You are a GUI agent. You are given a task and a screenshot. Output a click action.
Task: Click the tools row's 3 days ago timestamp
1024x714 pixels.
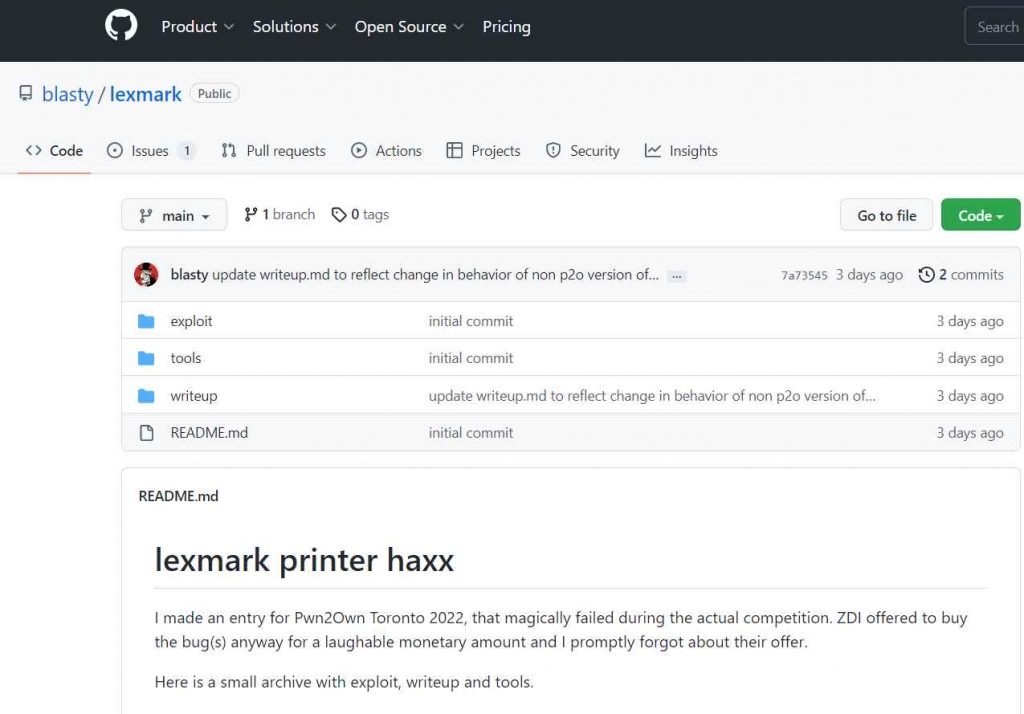(x=970, y=358)
